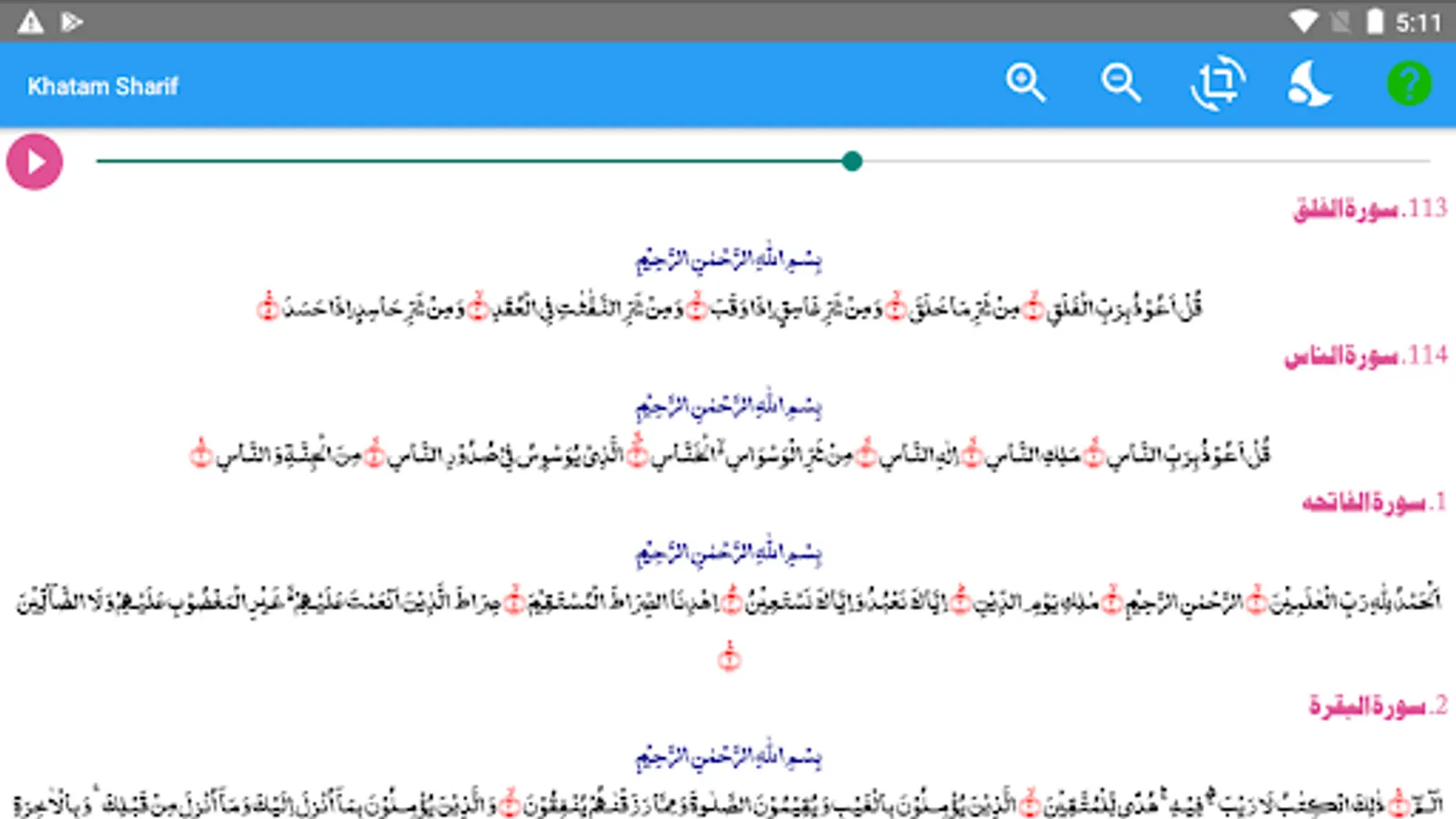Tap the bismillah line under surah 113
This screenshot has width=1456, height=819.
pyautogui.click(x=728, y=259)
